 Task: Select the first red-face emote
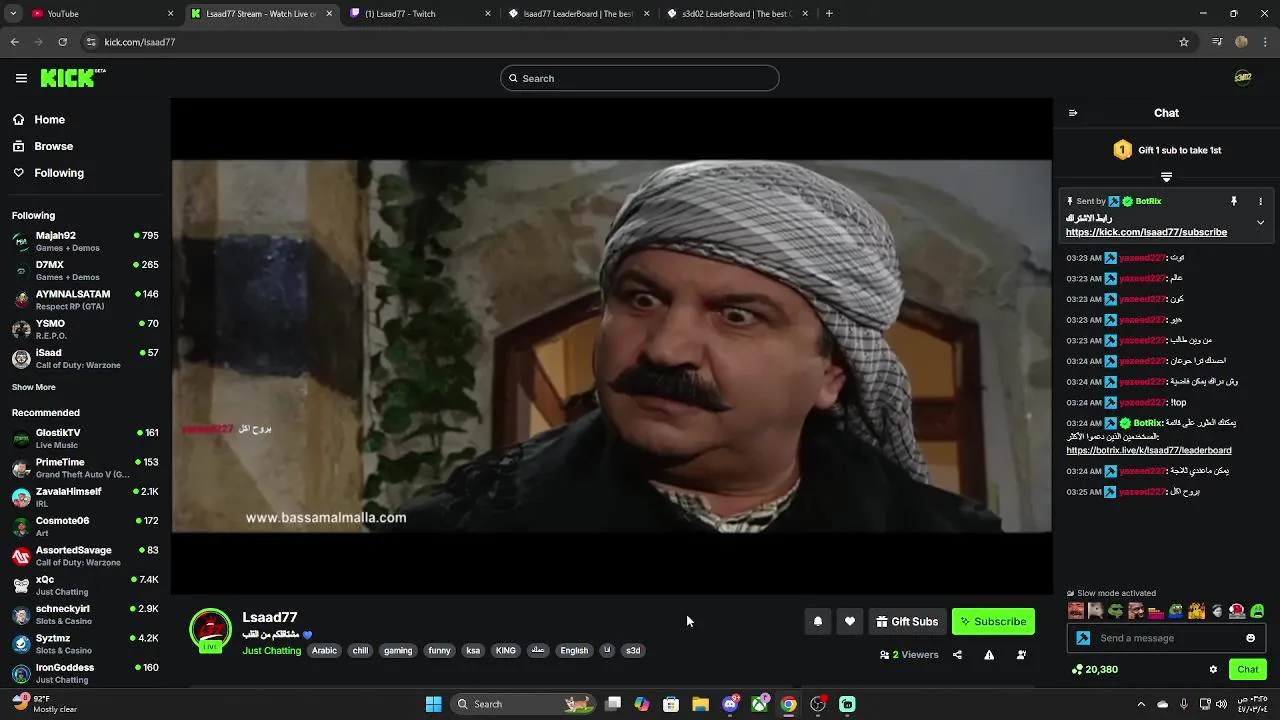[x=1075, y=611]
